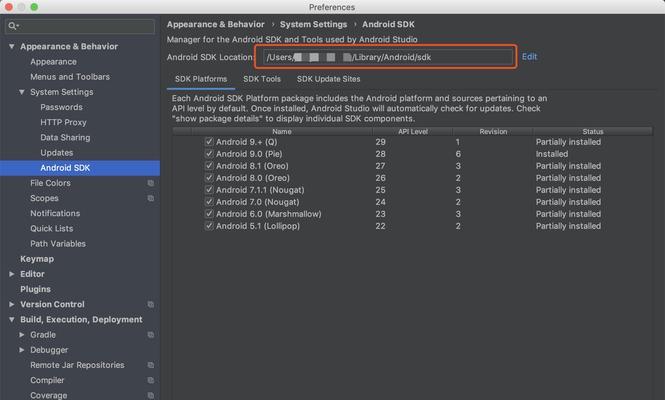665x400 pixels.
Task: Select Remote Jar Repositories
Action: click(x=77, y=365)
